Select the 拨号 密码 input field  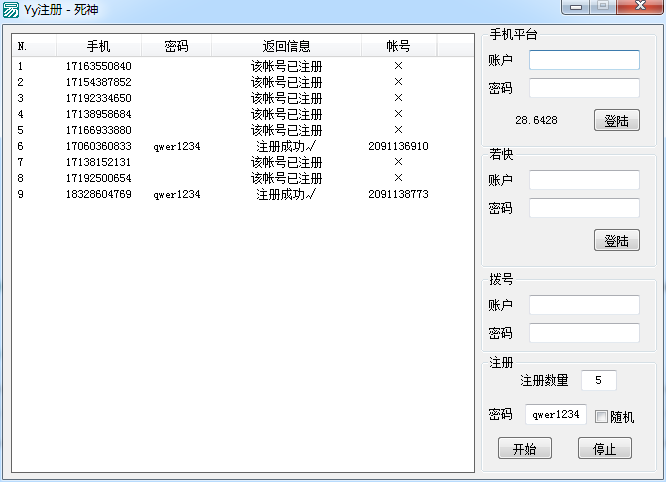coord(584,333)
